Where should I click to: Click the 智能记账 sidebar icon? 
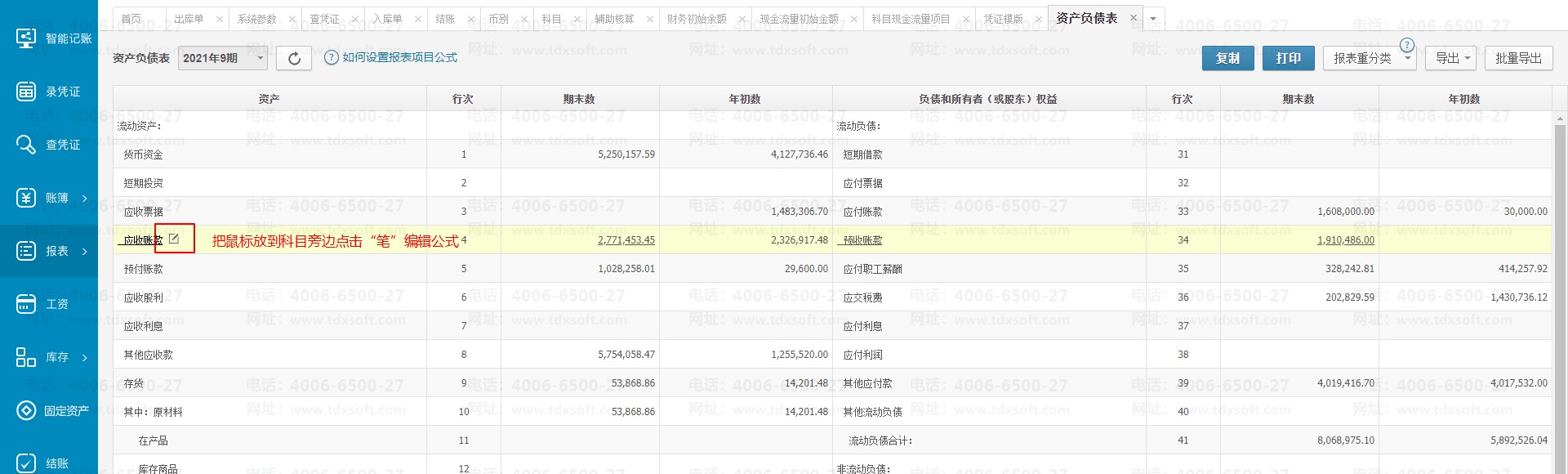coord(26,38)
